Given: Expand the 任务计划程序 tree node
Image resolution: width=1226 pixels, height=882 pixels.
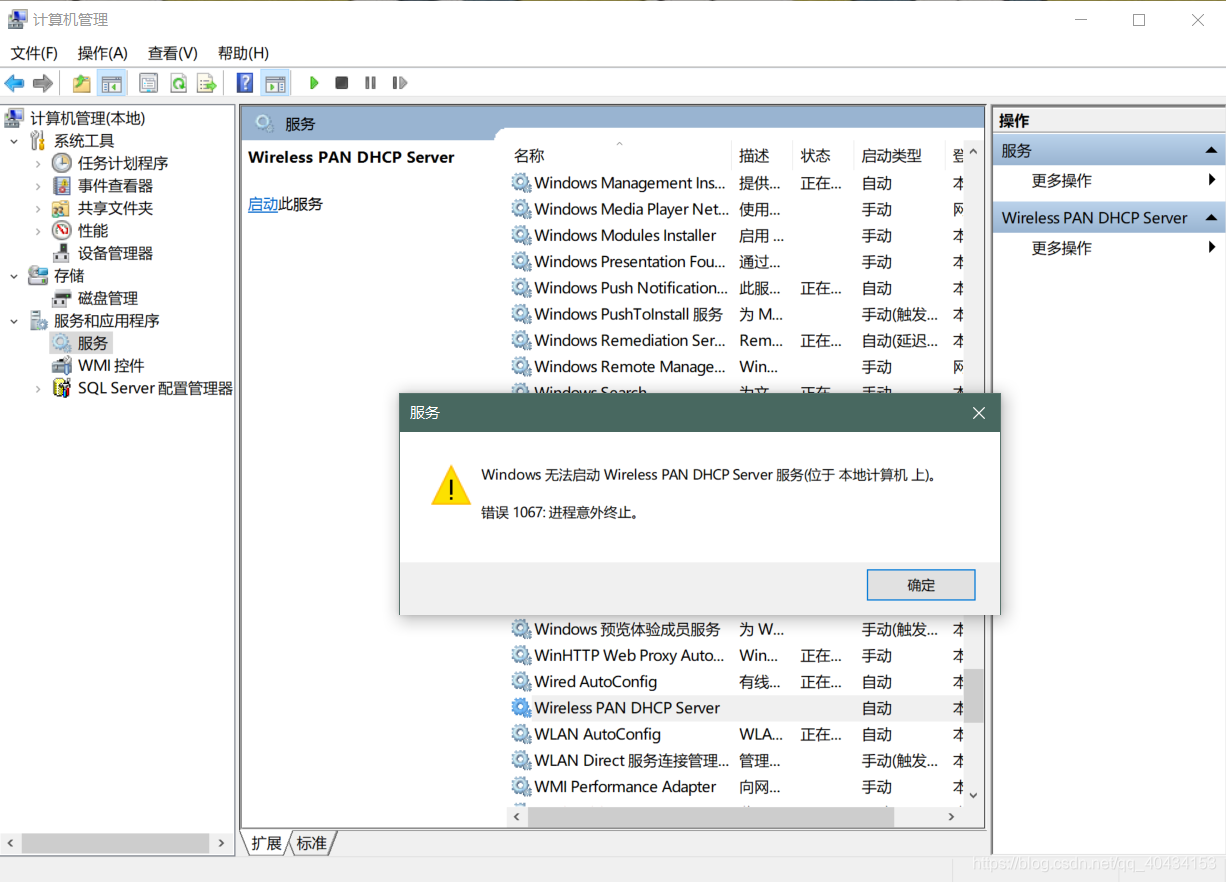Looking at the screenshot, I should point(38,163).
